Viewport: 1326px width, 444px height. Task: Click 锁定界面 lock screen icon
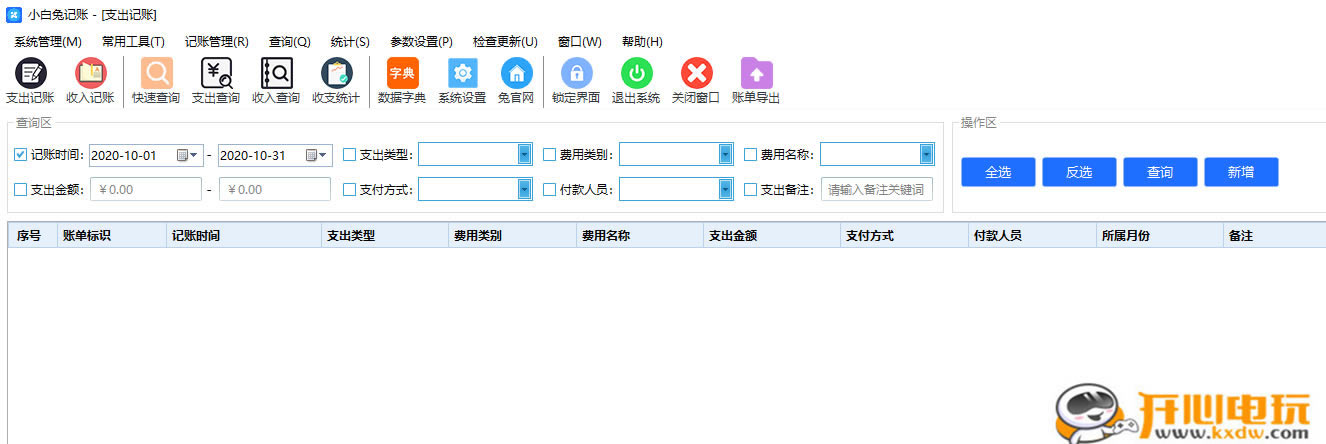click(x=576, y=74)
